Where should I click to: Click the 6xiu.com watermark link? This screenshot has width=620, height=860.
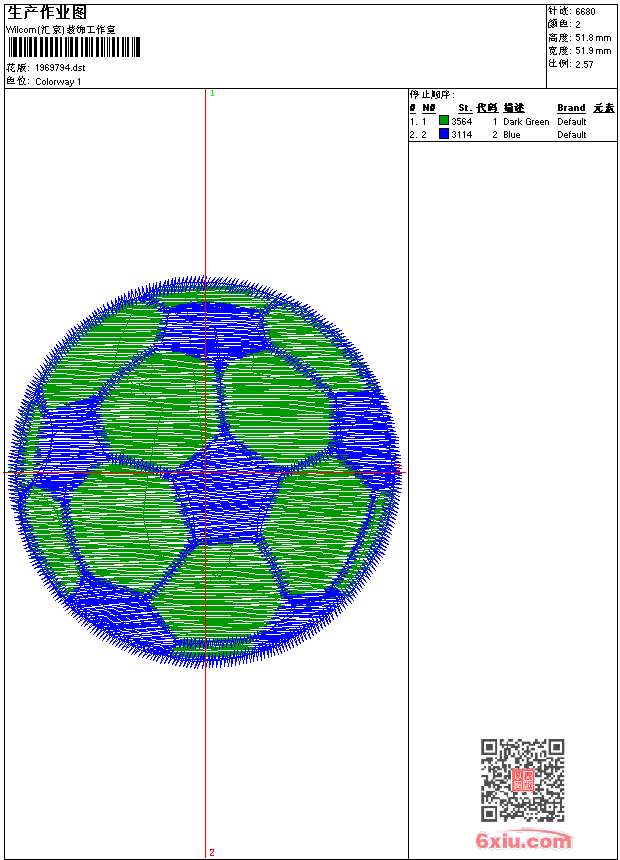(x=524, y=841)
